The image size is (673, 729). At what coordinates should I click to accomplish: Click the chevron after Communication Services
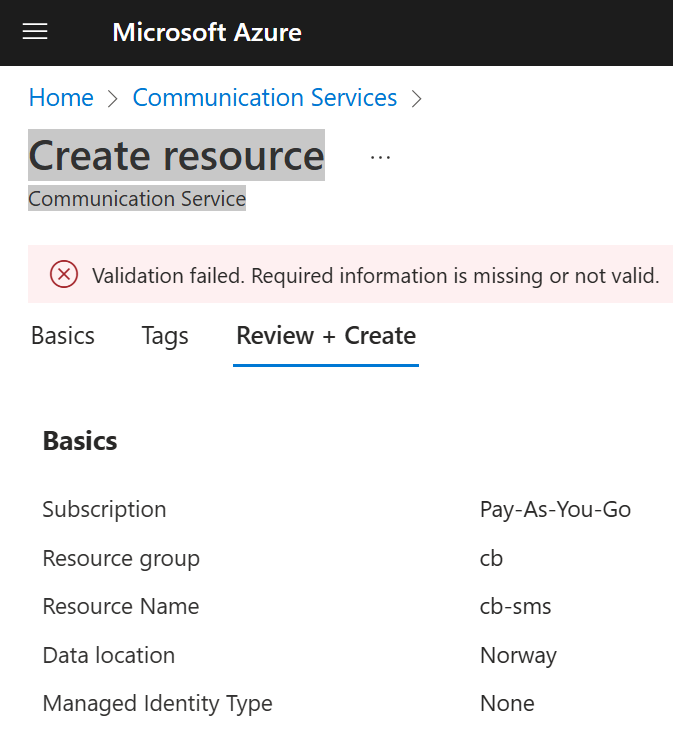click(417, 98)
